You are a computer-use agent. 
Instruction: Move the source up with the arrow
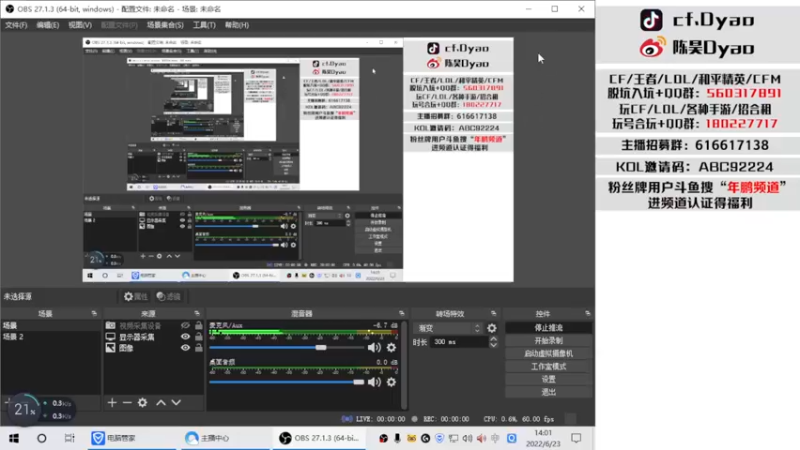pos(161,403)
